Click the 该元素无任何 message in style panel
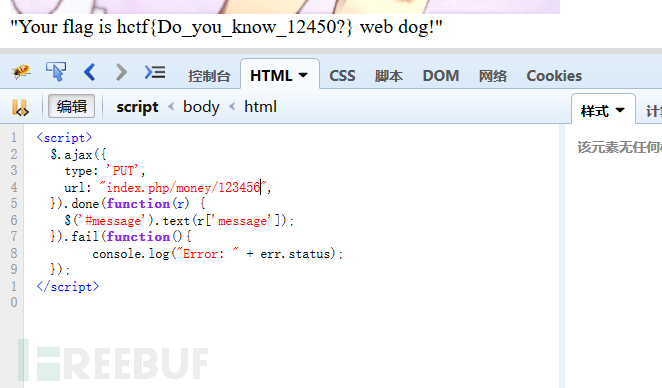This screenshot has width=662, height=388. (619, 147)
